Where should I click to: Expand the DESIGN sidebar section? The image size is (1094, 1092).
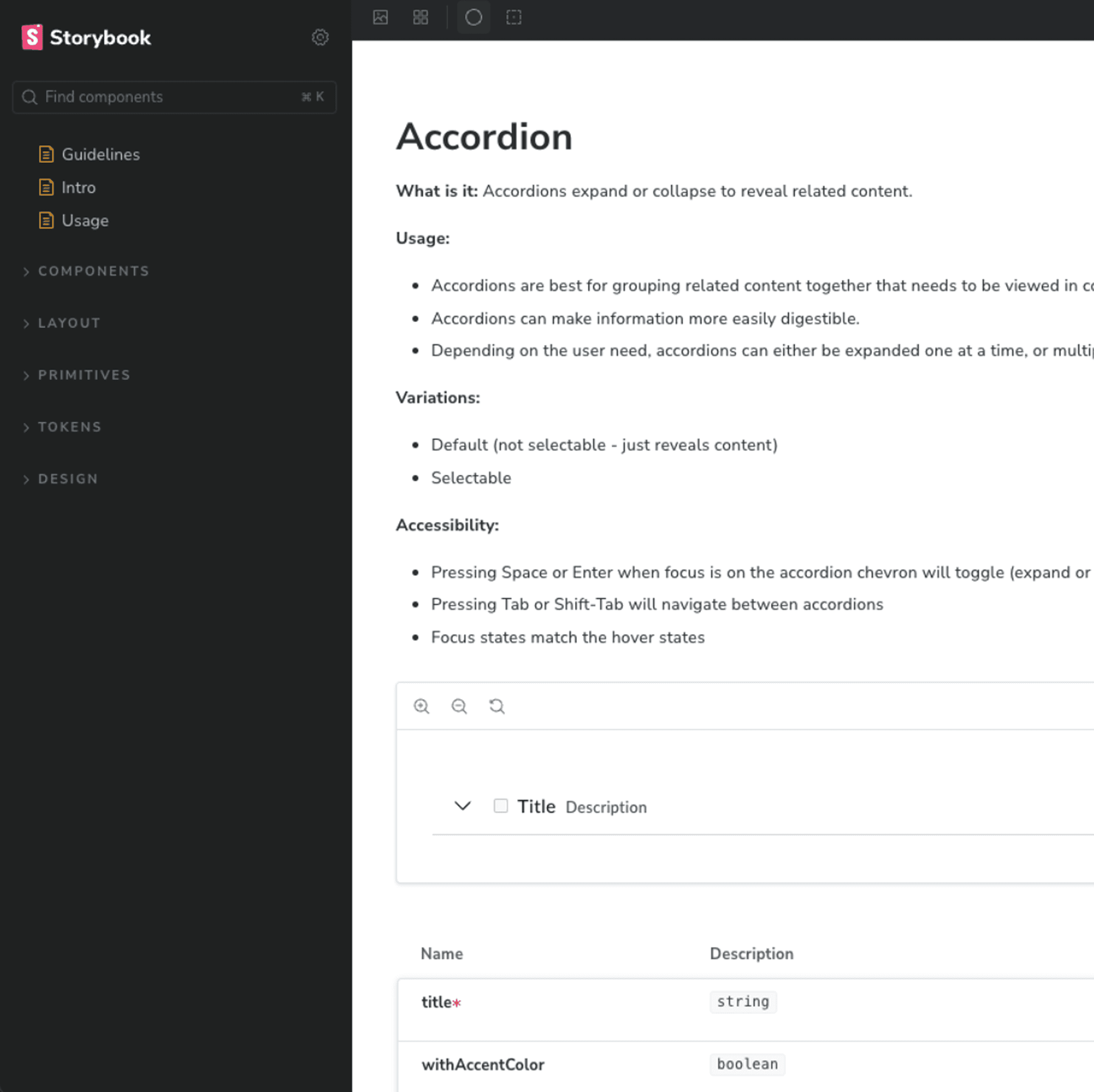61,479
